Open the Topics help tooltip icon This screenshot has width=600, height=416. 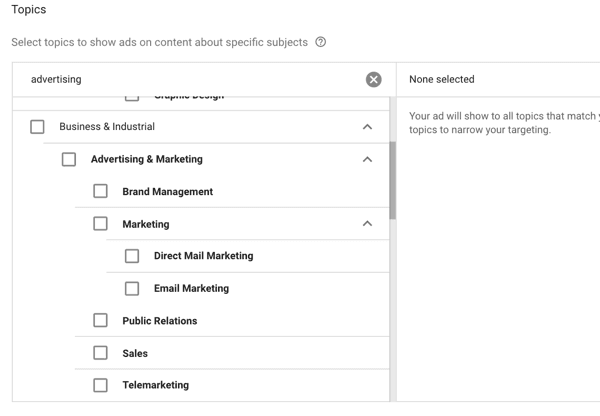click(x=320, y=42)
